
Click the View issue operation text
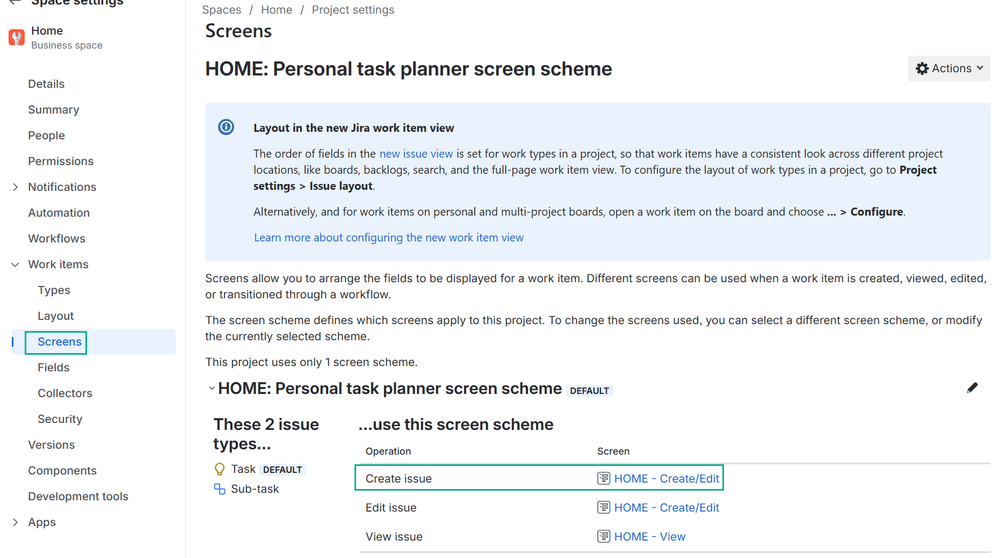pyautogui.click(x=394, y=536)
